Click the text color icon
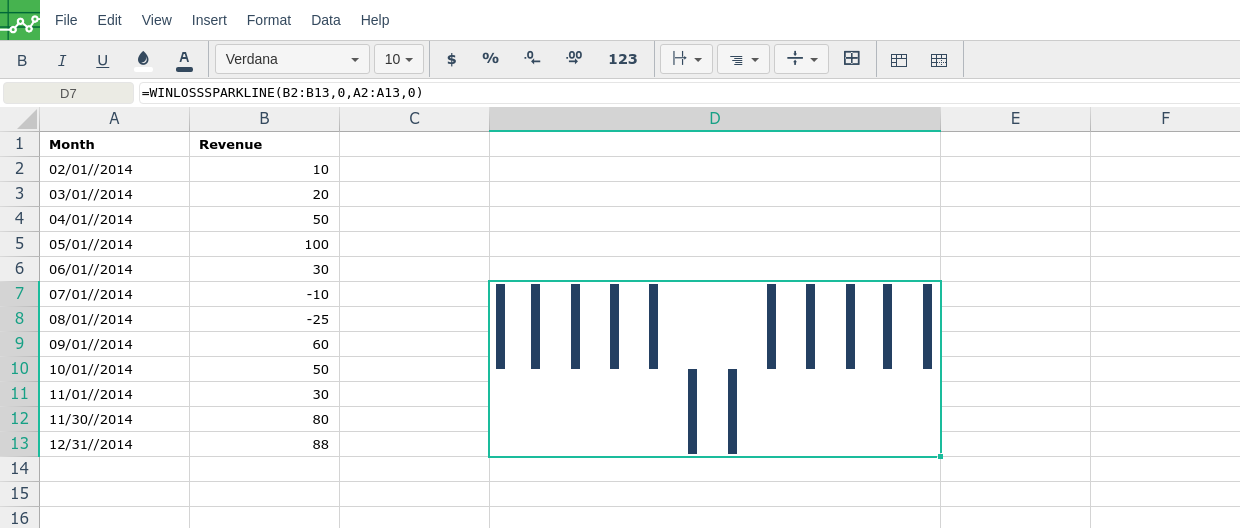 pyautogui.click(x=184, y=60)
